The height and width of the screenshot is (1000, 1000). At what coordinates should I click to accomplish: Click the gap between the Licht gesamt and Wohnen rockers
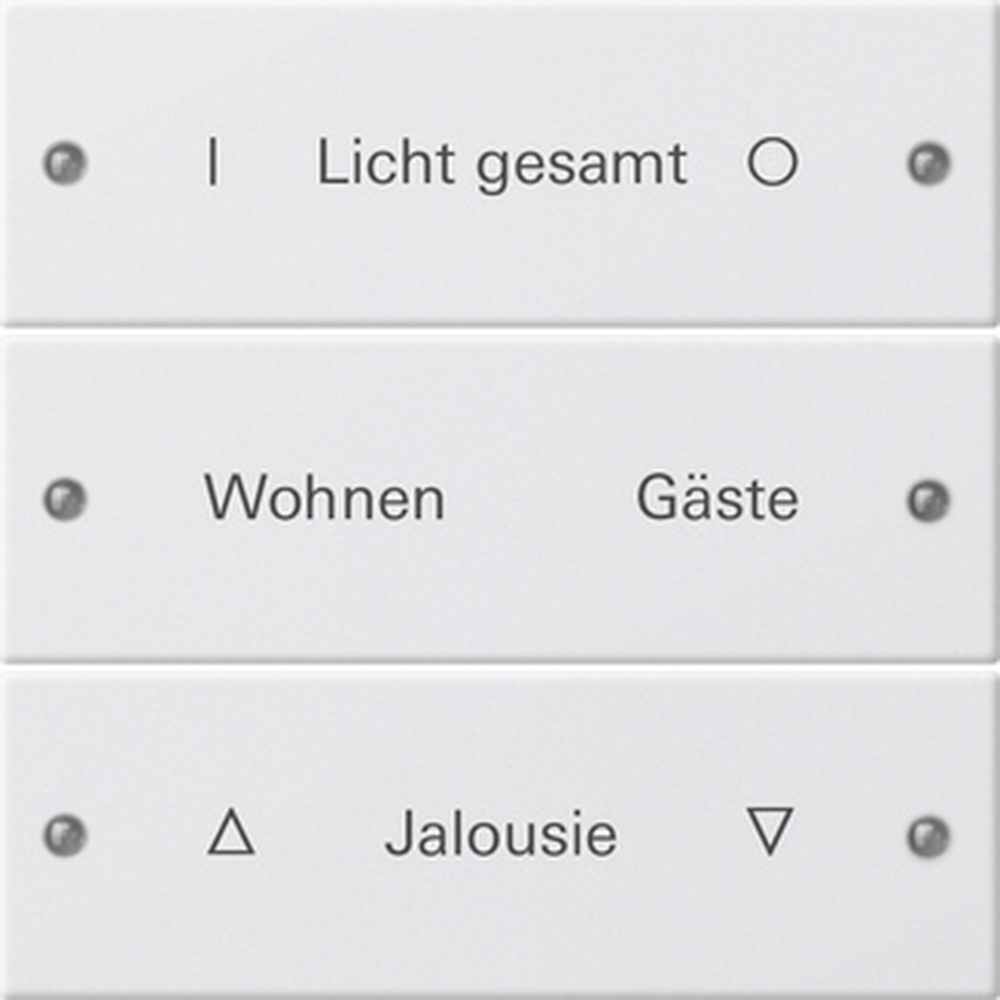(x=500, y=331)
